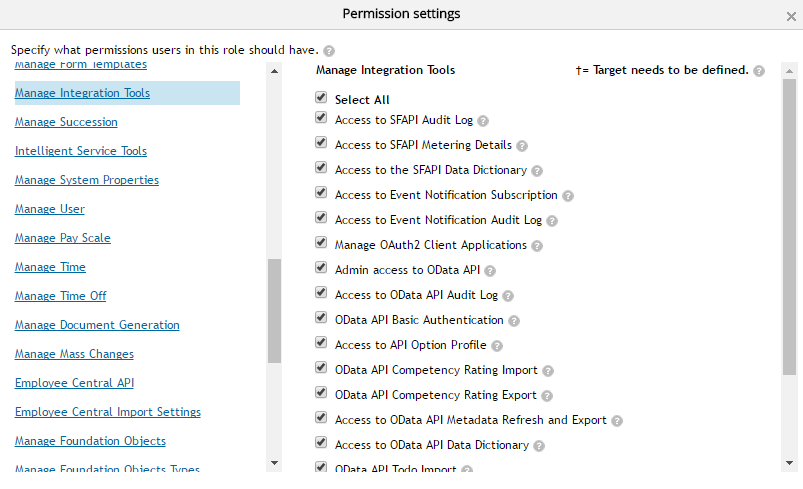Open help for Manage OAuth2 Client Applications
This screenshot has width=803, height=489.
coord(537,246)
